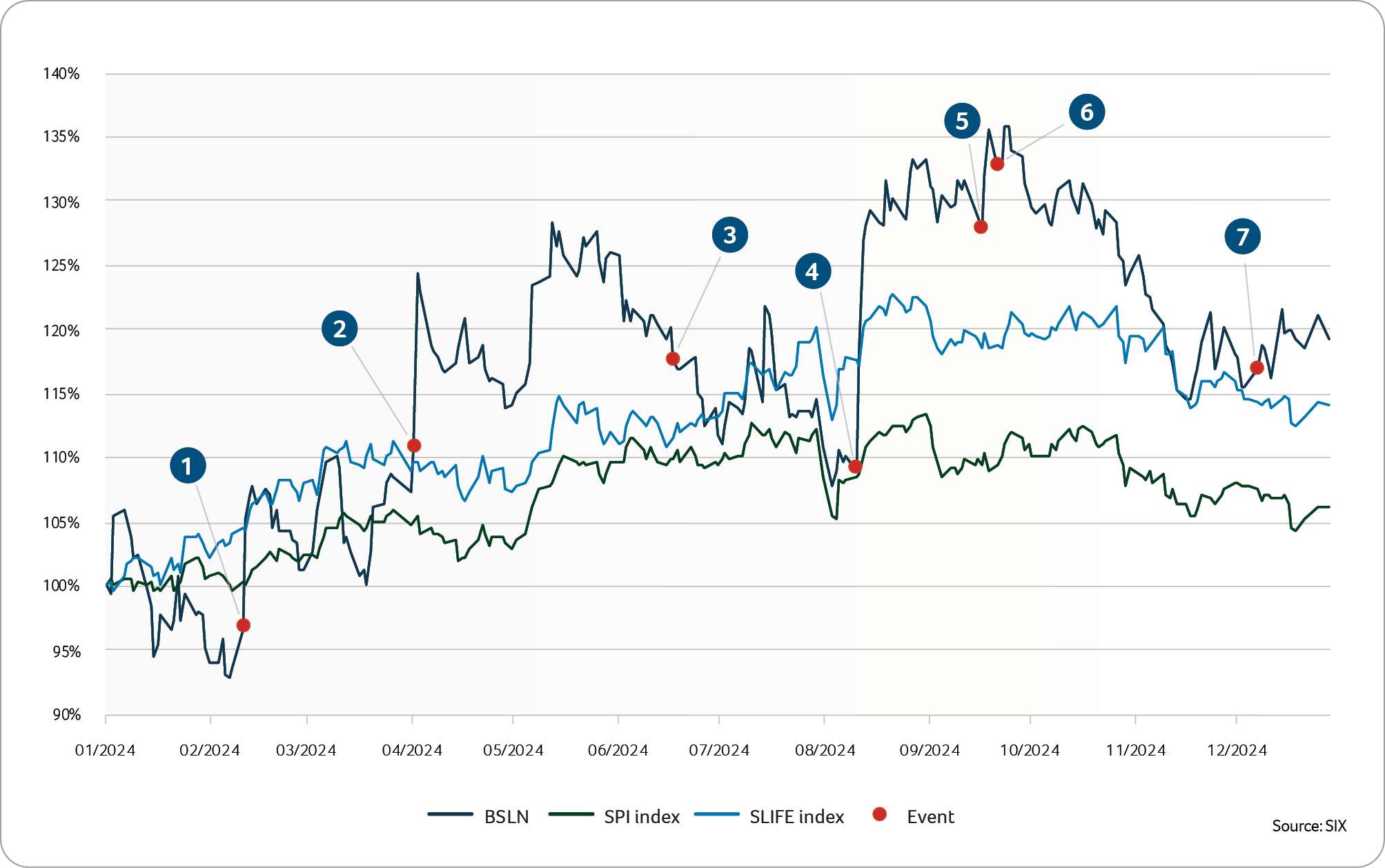
Task: Click the 12/2024 x-axis label
Action: pos(1237,750)
